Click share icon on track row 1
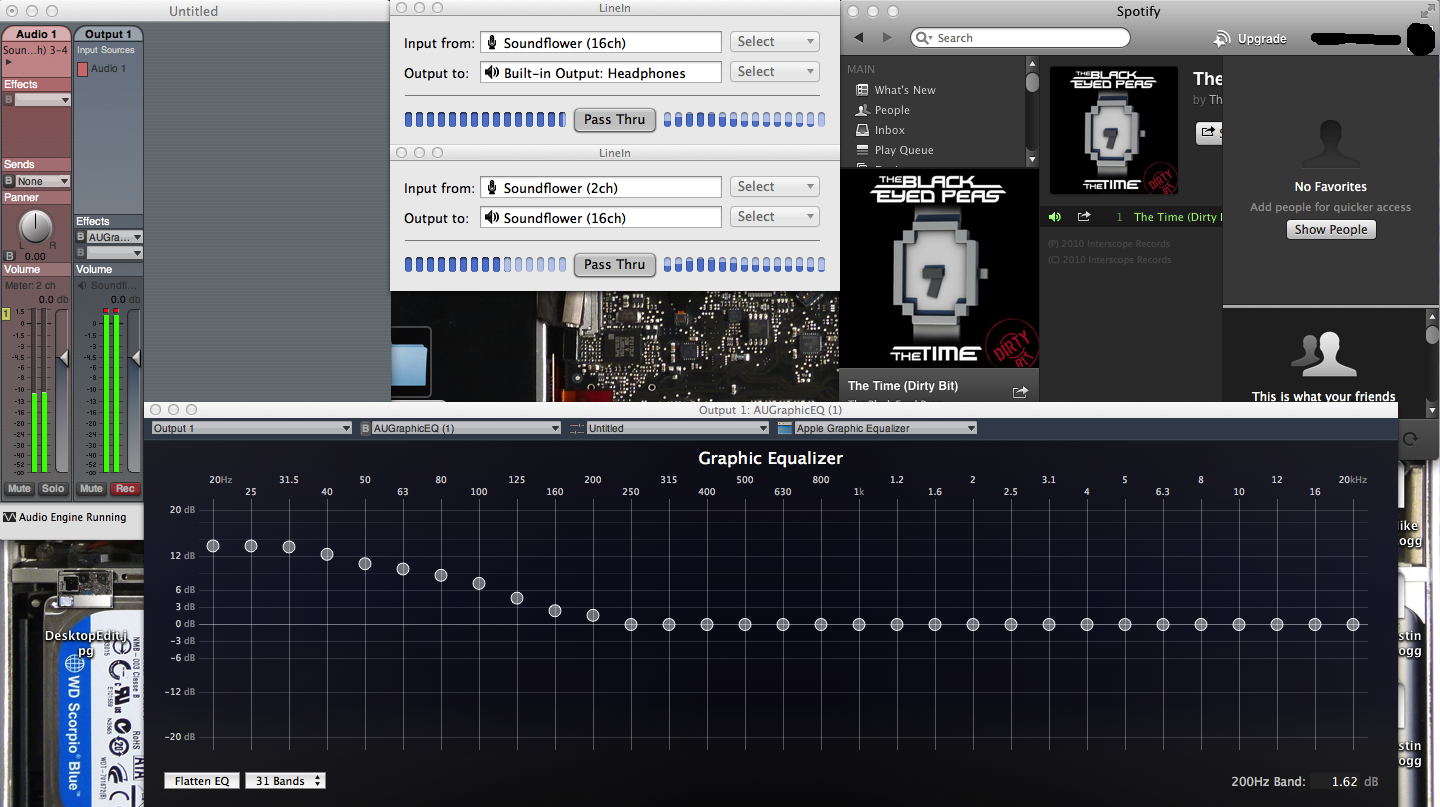The image size is (1440, 807). click(1084, 217)
